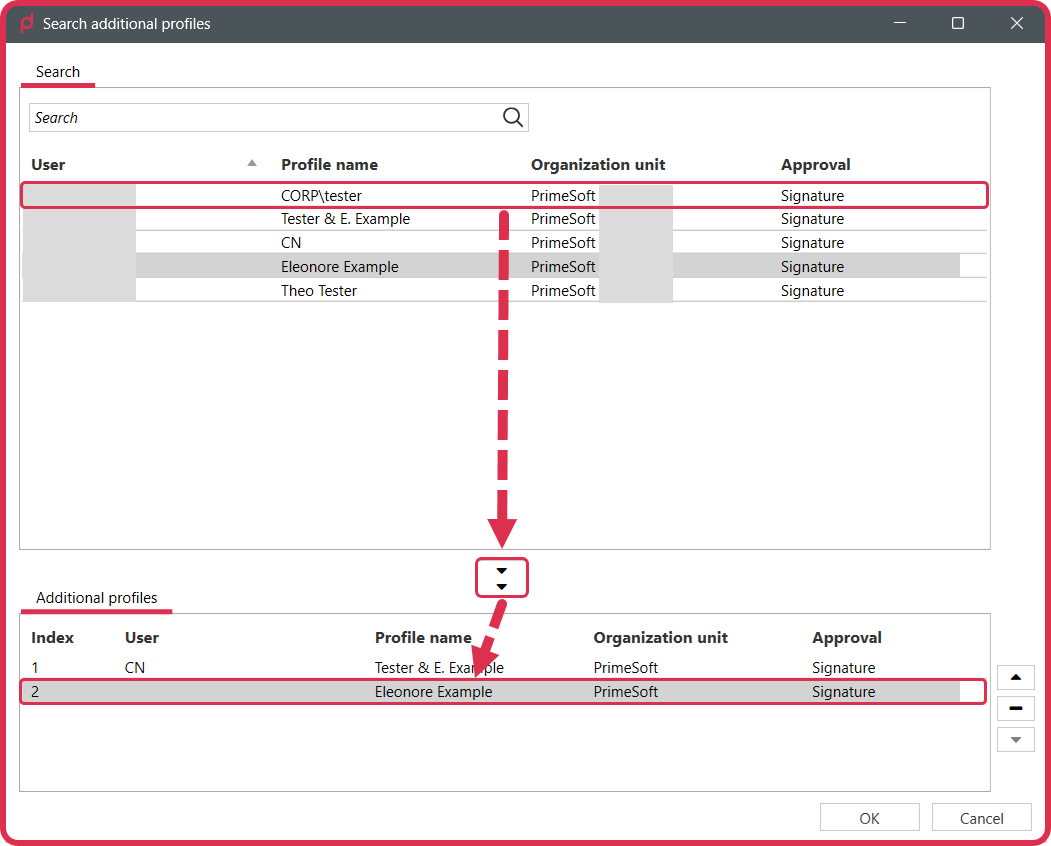Sort by Profile name column header

click(x=329, y=164)
